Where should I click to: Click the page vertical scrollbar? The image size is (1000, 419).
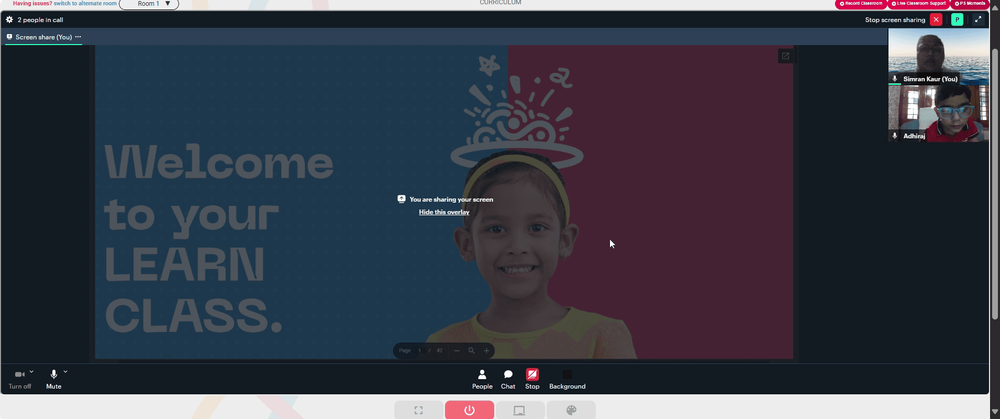(x=995, y=184)
